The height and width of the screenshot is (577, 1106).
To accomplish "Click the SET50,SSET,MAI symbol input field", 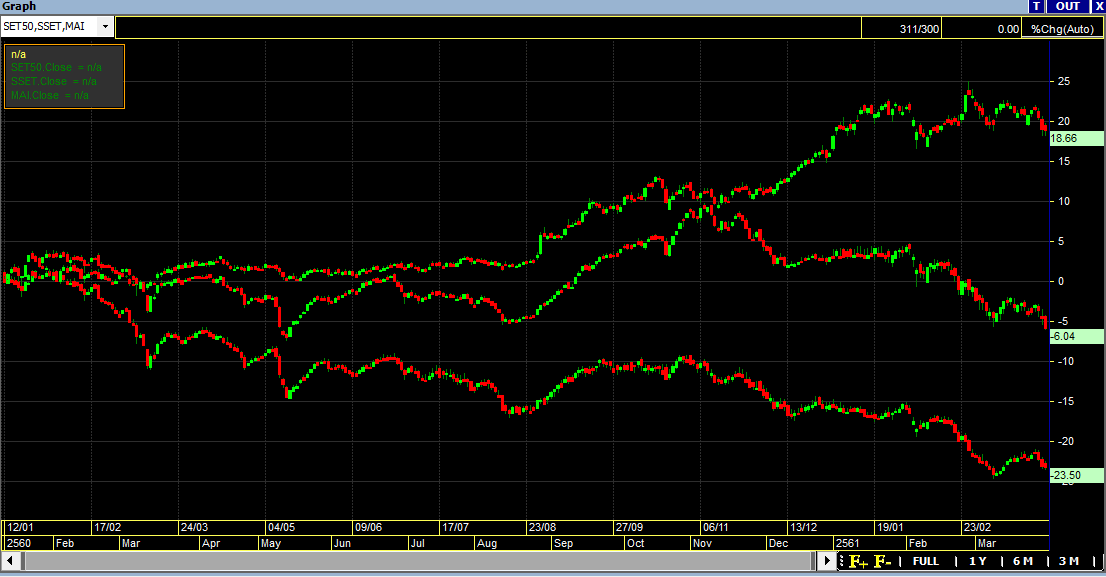I will tap(49, 27).
